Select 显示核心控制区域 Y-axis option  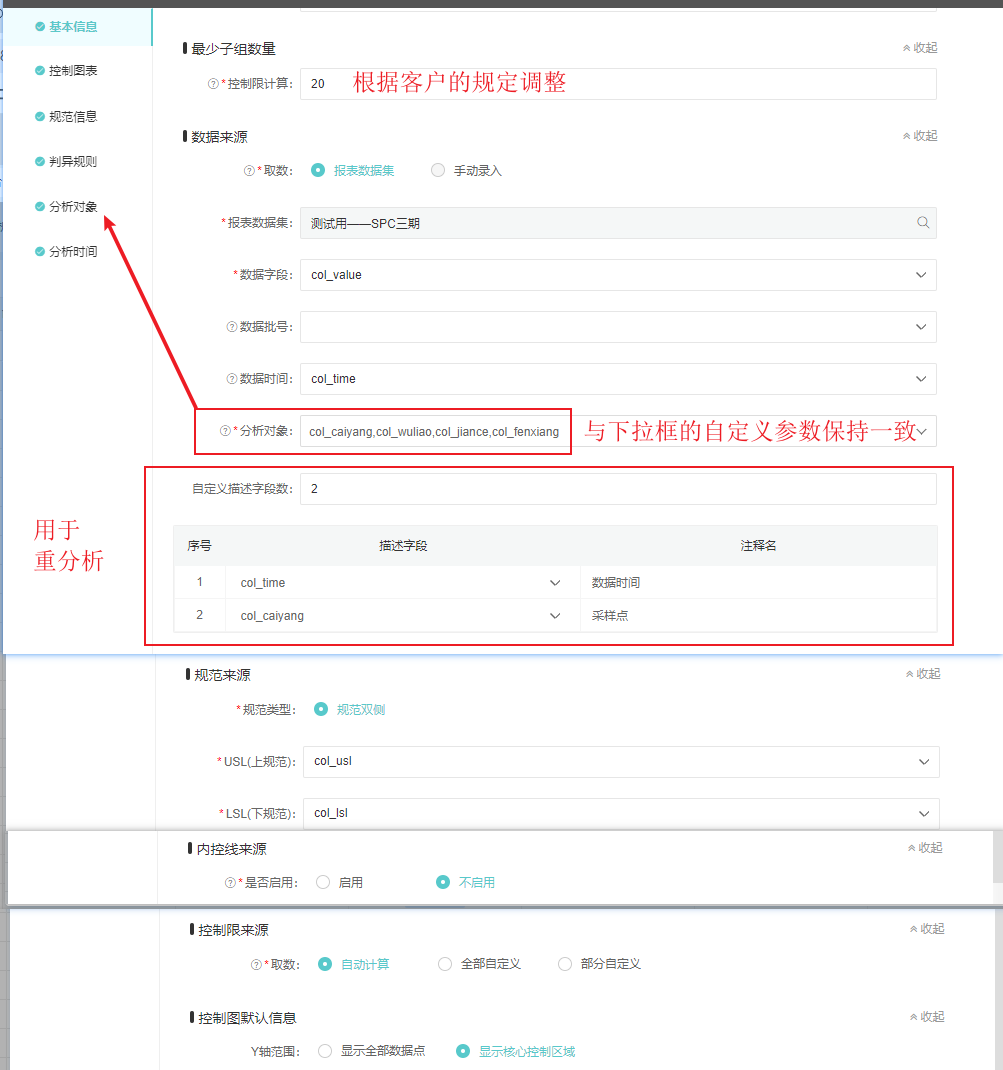pyautogui.click(x=463, y=1051)
